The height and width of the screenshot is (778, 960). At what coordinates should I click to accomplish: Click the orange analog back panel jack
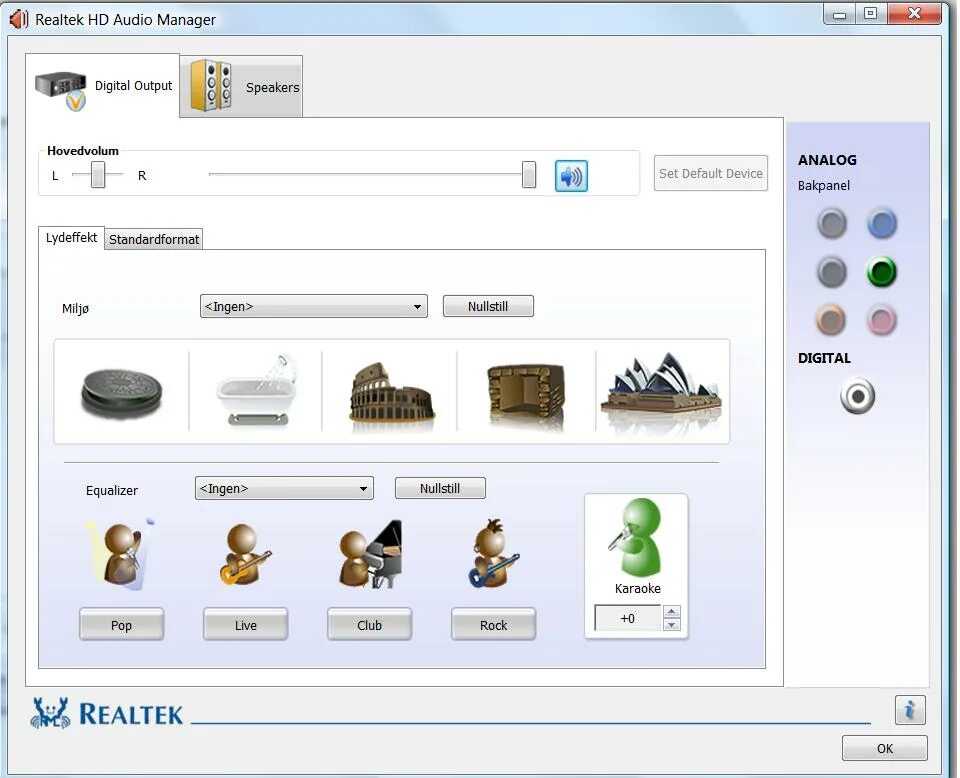pyautogui.click(x=831, y=320)
